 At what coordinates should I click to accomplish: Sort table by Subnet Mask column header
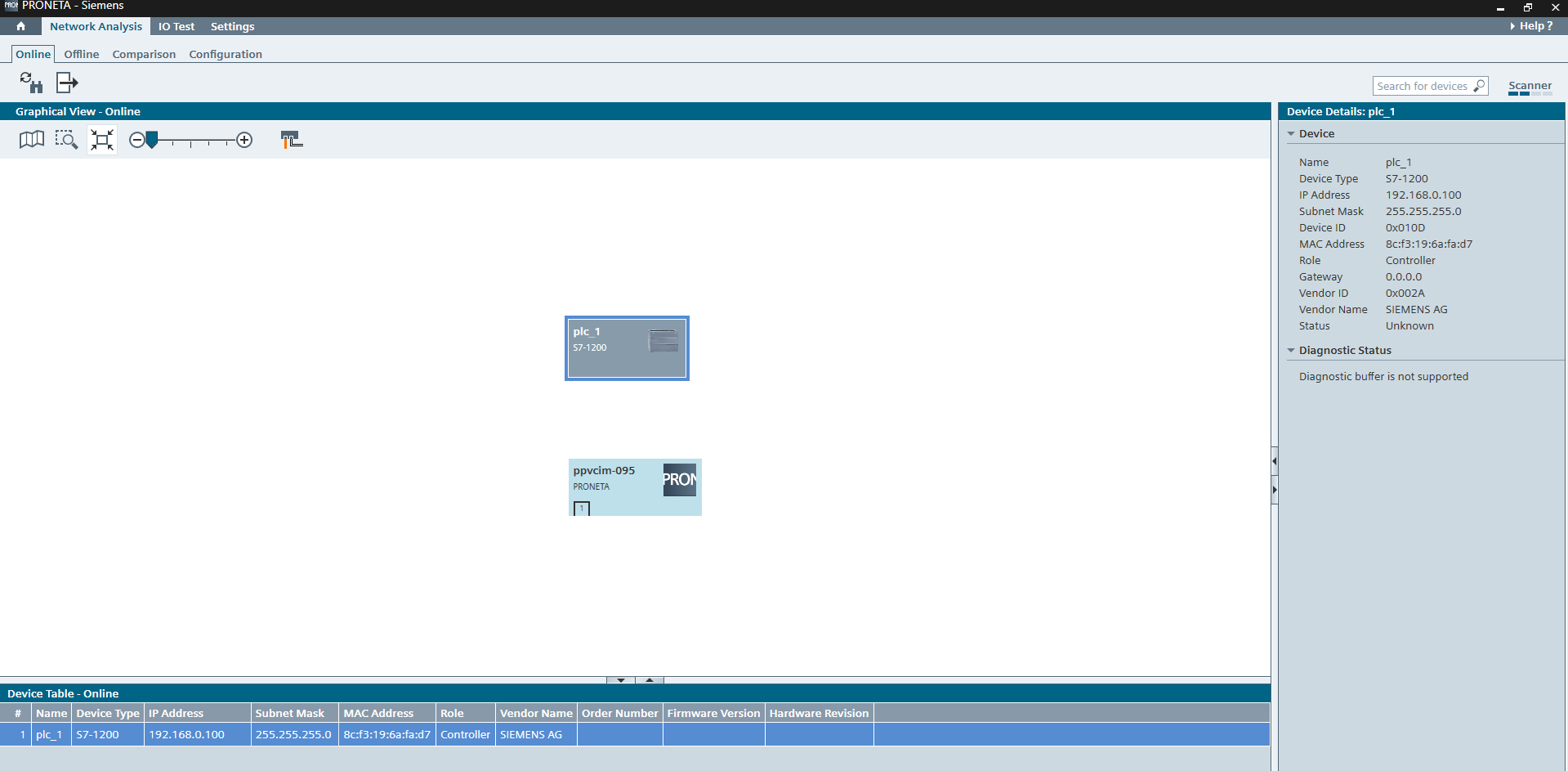295,713
